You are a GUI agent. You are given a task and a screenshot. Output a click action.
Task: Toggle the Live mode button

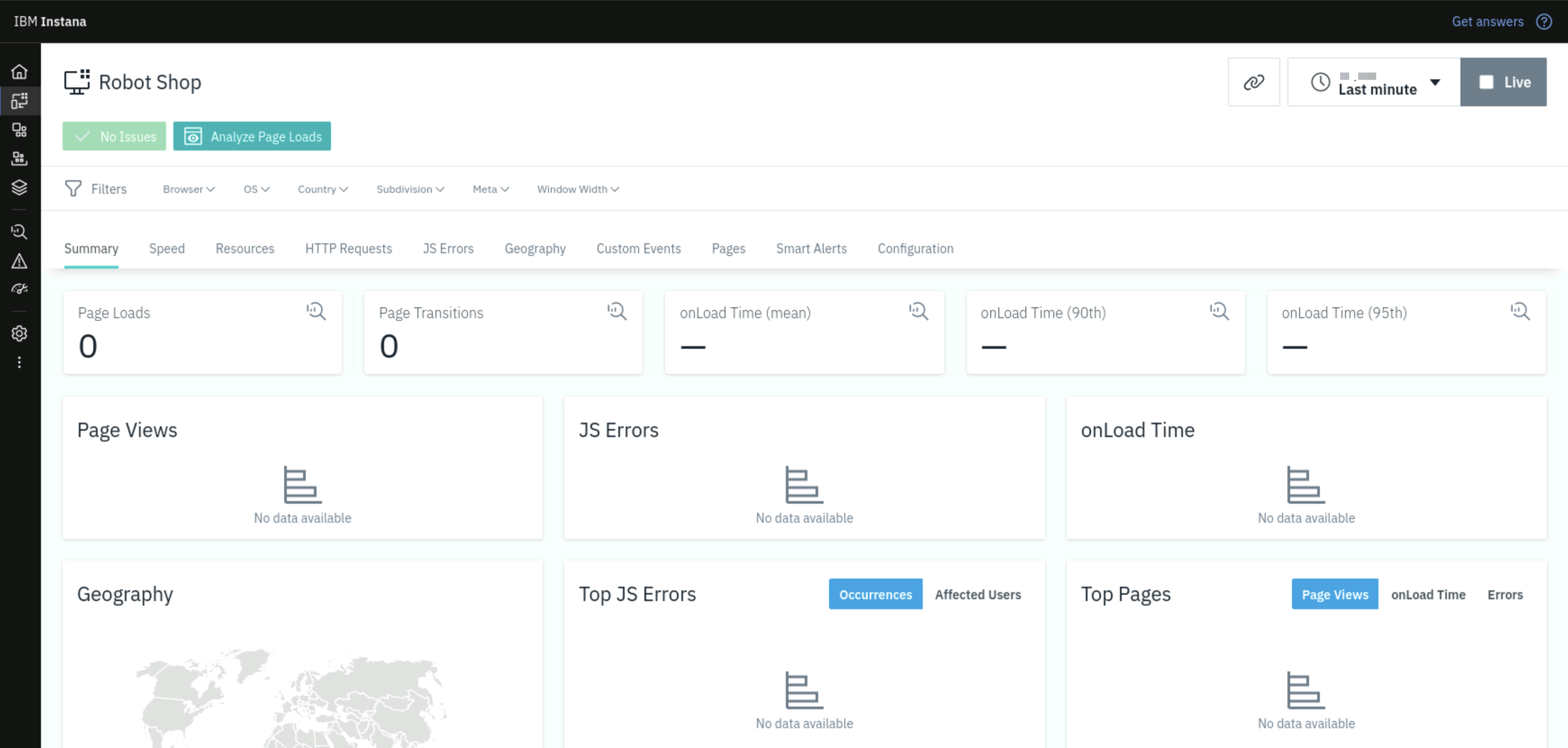click(x=1503, y=82)
